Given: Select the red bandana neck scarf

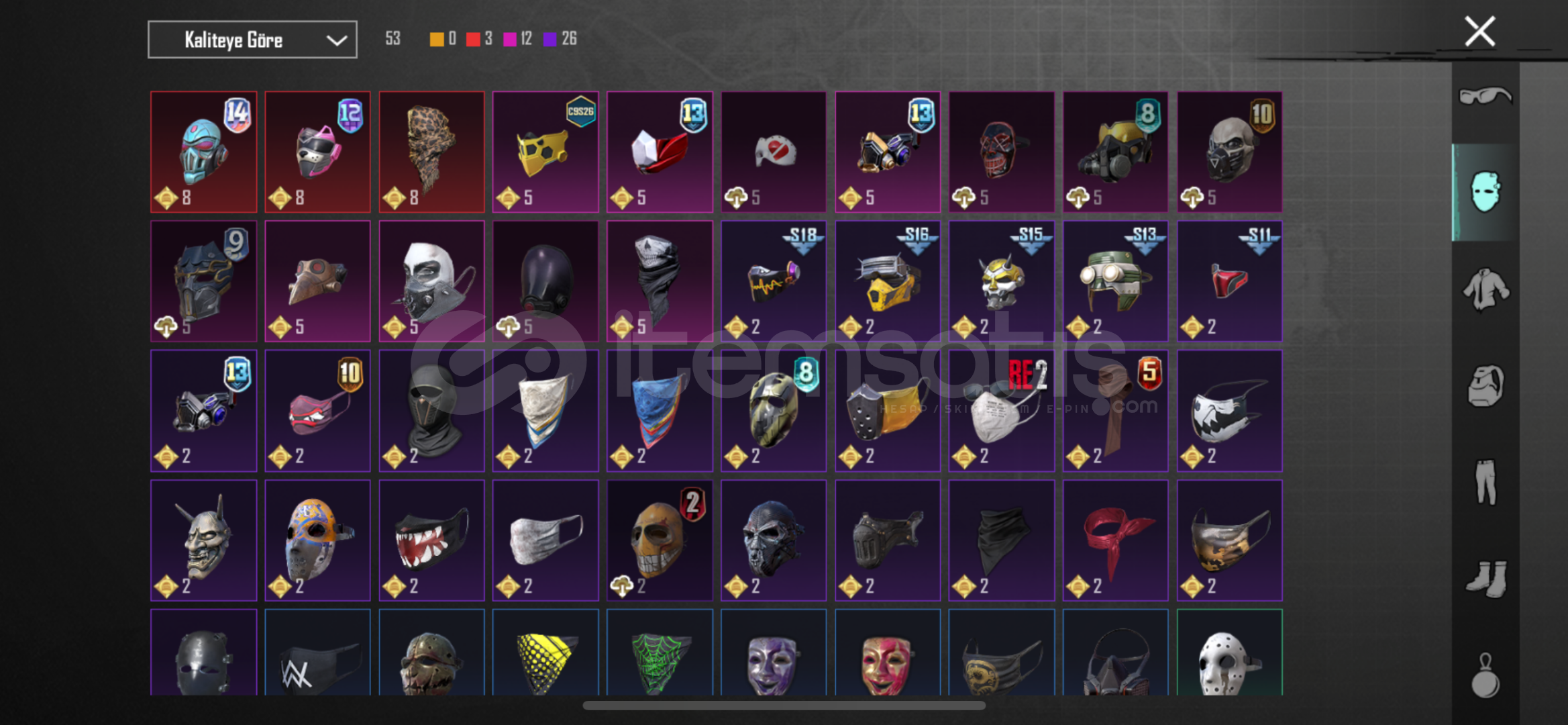Looking at the screenshot, I should click(x=1115, y=540).
